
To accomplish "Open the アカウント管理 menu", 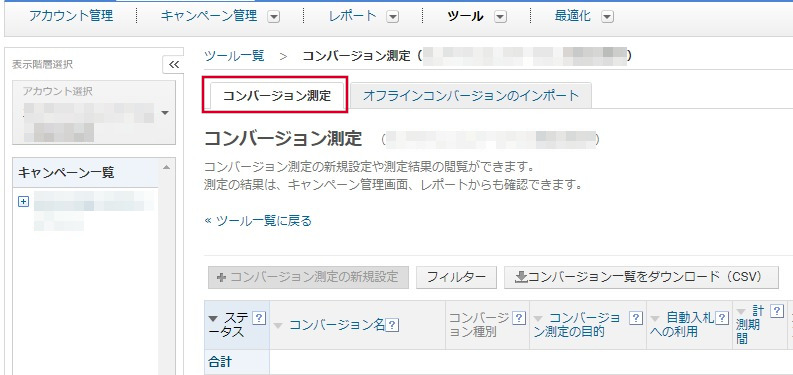I will click(71, 16).
